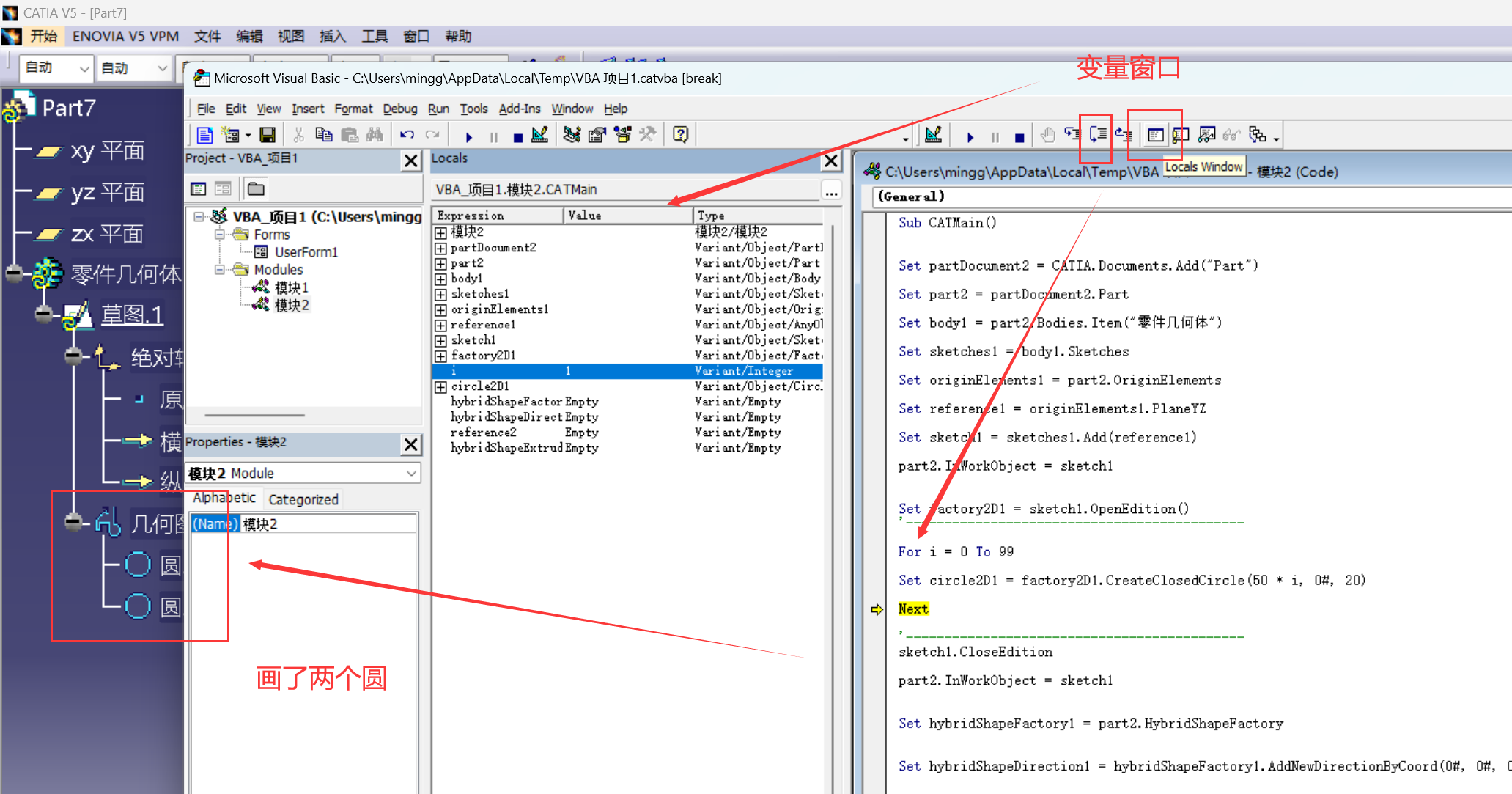The image size is (1512, 794).
Task: Click the Insert UserForm toolbar icon
Action: click(231, 135)
